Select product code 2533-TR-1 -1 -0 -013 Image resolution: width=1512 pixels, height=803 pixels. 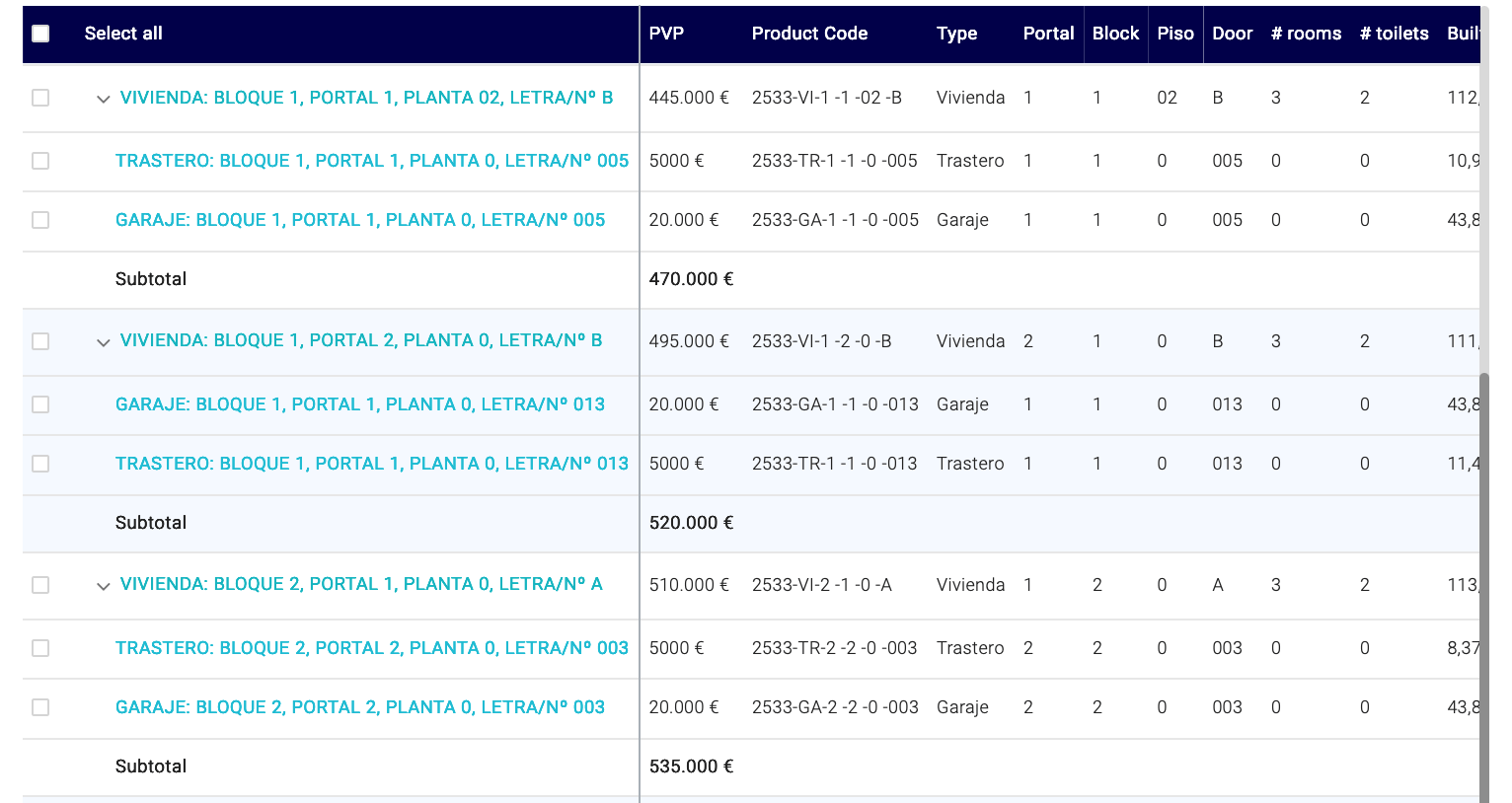tap(835, 464)
